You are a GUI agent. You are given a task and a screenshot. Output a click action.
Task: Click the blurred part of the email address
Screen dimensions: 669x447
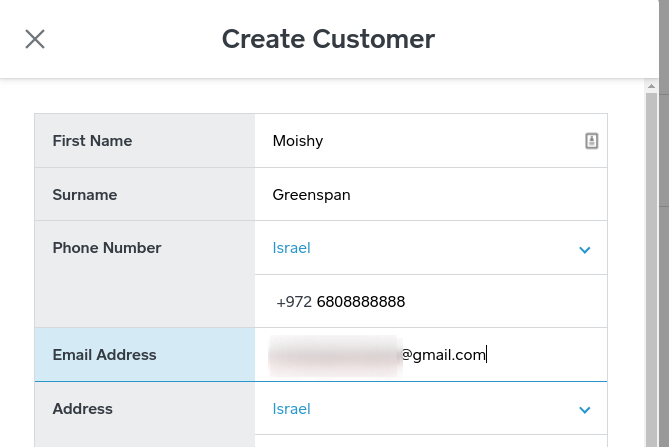click(x=335, y=354)
